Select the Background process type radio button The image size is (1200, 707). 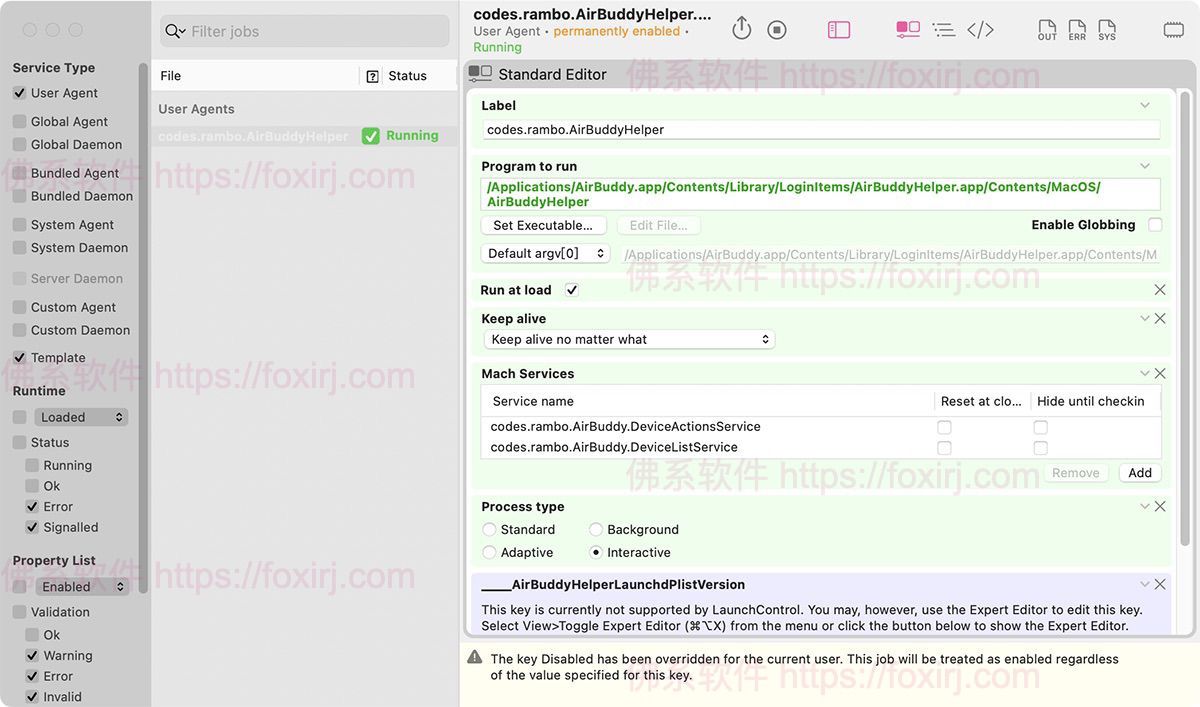point(596,530)
